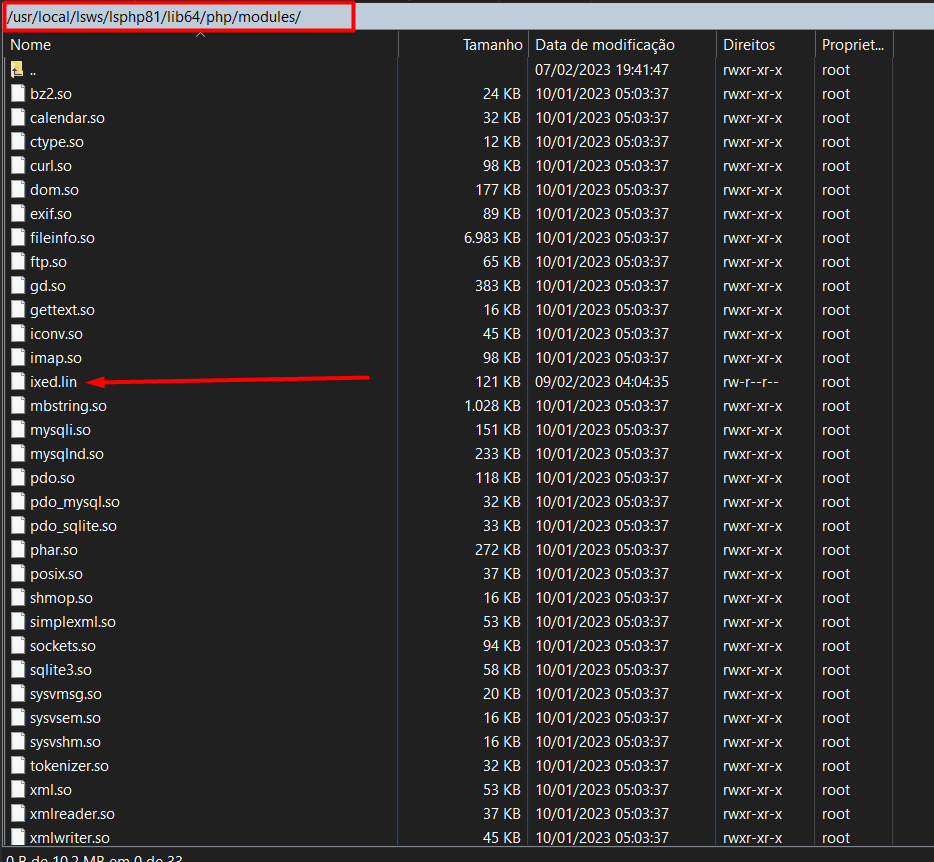Screen dimensions: 934x862
Task: Click the file icon next to bz2.so
Action: coord(17,94)
